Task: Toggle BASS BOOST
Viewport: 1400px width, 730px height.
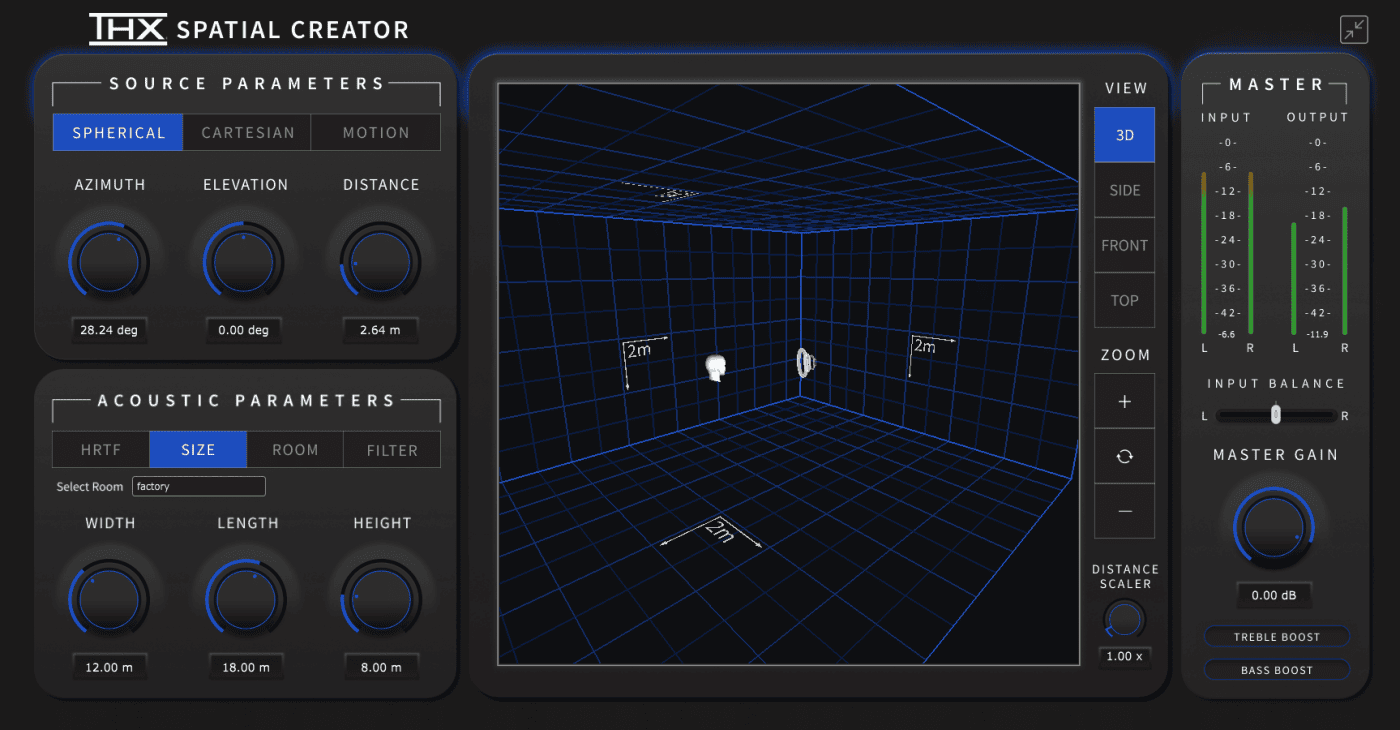Action: coord(1276,670)
